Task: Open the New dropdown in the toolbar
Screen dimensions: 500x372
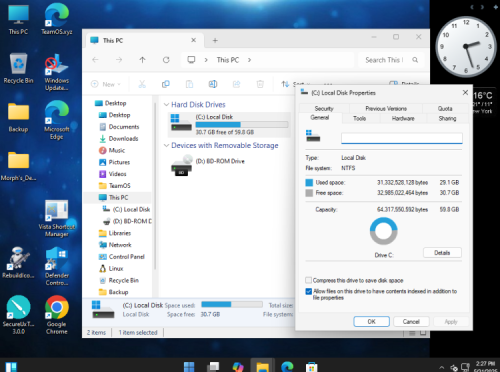Action: pyautogui.click(x=106, y=84)
